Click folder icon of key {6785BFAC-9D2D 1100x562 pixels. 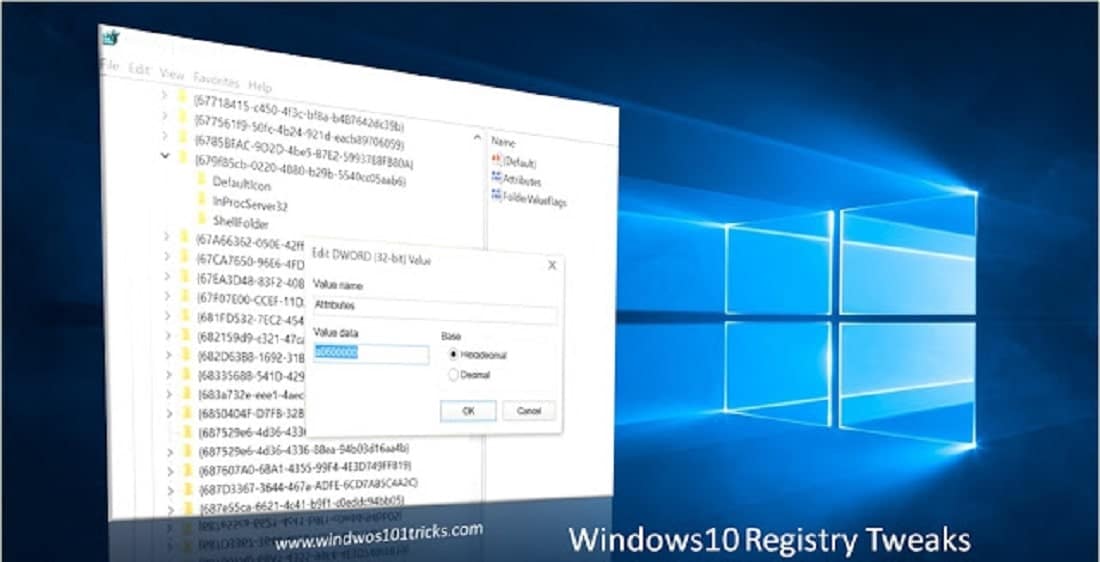[183, 136]
